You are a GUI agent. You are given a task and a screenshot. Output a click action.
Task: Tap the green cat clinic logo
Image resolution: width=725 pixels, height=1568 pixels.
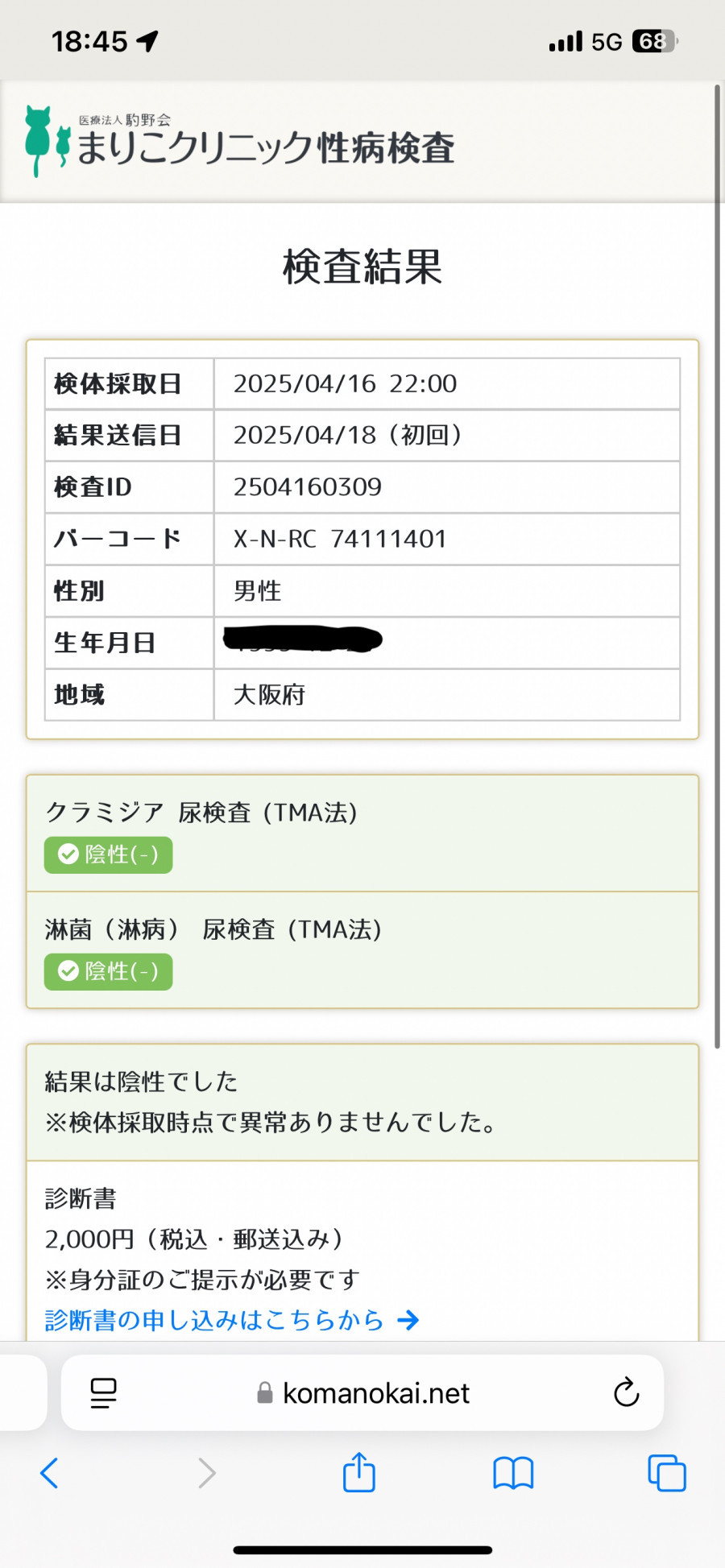[48, 141]
